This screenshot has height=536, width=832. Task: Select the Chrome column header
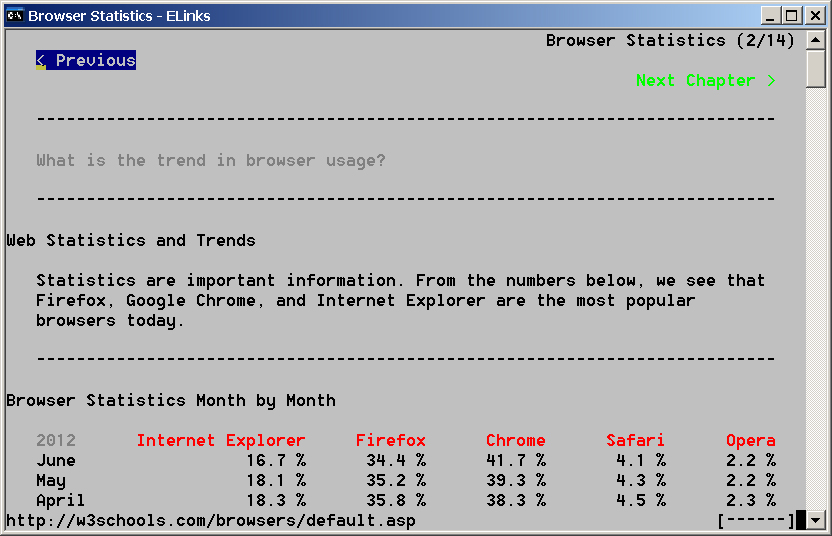pos(516,440)
